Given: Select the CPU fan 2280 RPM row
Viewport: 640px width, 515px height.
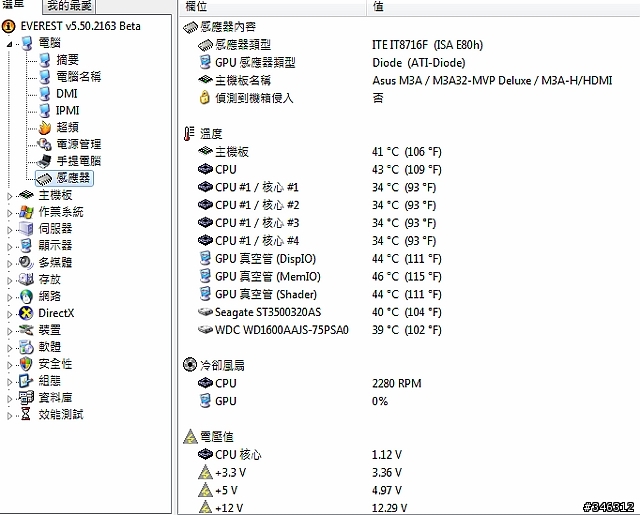Looking at the screenshot, I should coord(408,383).
